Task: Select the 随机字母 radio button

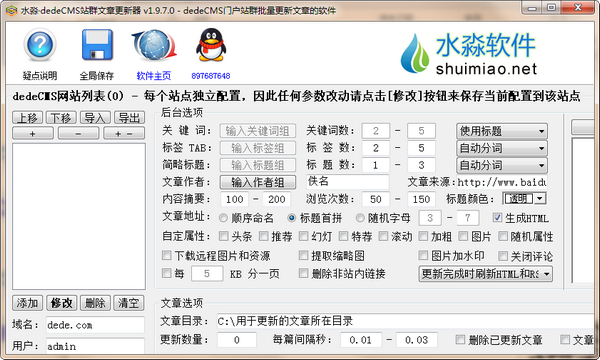Action: click(x=360, y=218)
